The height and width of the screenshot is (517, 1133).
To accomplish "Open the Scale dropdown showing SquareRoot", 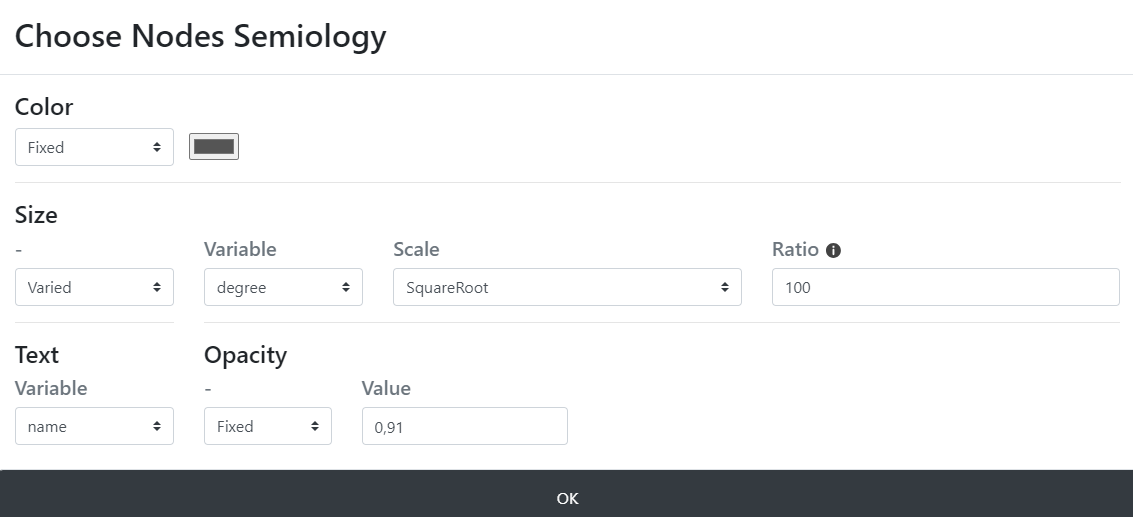I will point(567,287).
